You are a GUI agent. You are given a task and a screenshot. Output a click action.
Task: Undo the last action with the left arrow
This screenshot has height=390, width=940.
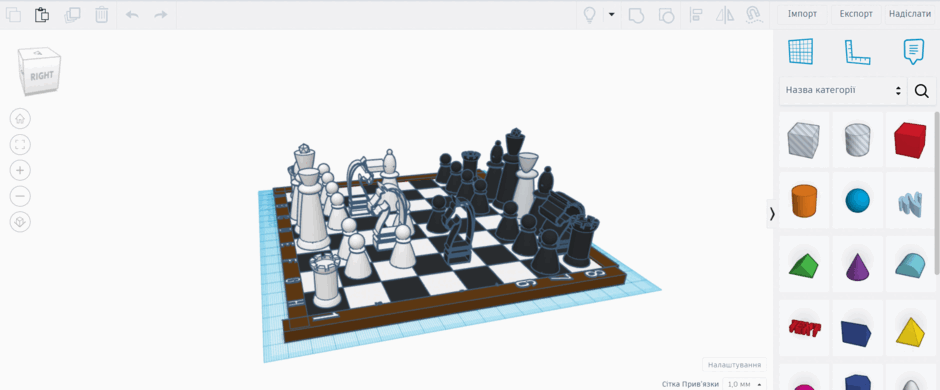[x=132, y=14]
